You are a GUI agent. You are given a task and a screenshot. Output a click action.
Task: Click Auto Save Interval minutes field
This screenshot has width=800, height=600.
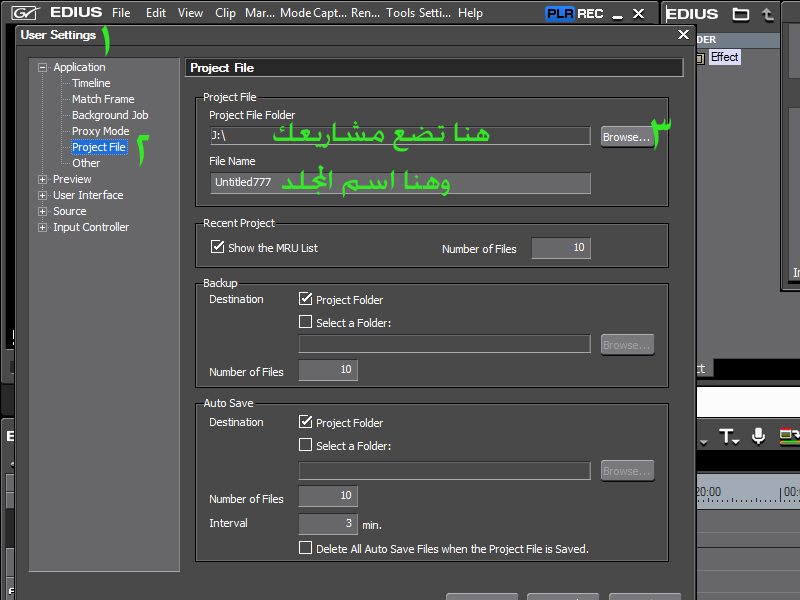(328, 524)
